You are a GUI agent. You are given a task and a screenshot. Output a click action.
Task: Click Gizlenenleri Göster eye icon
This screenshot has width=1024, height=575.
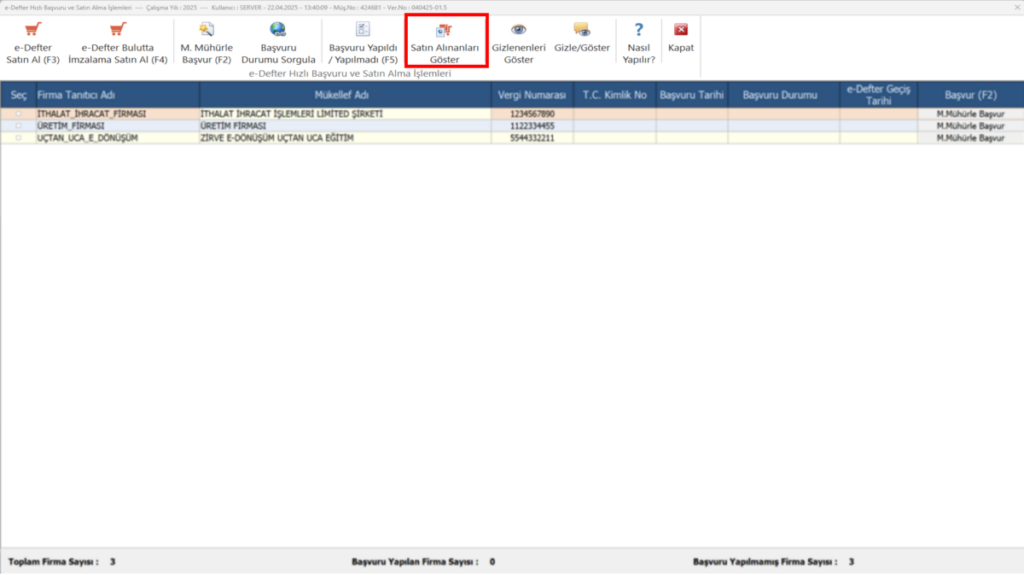(519, 29)
